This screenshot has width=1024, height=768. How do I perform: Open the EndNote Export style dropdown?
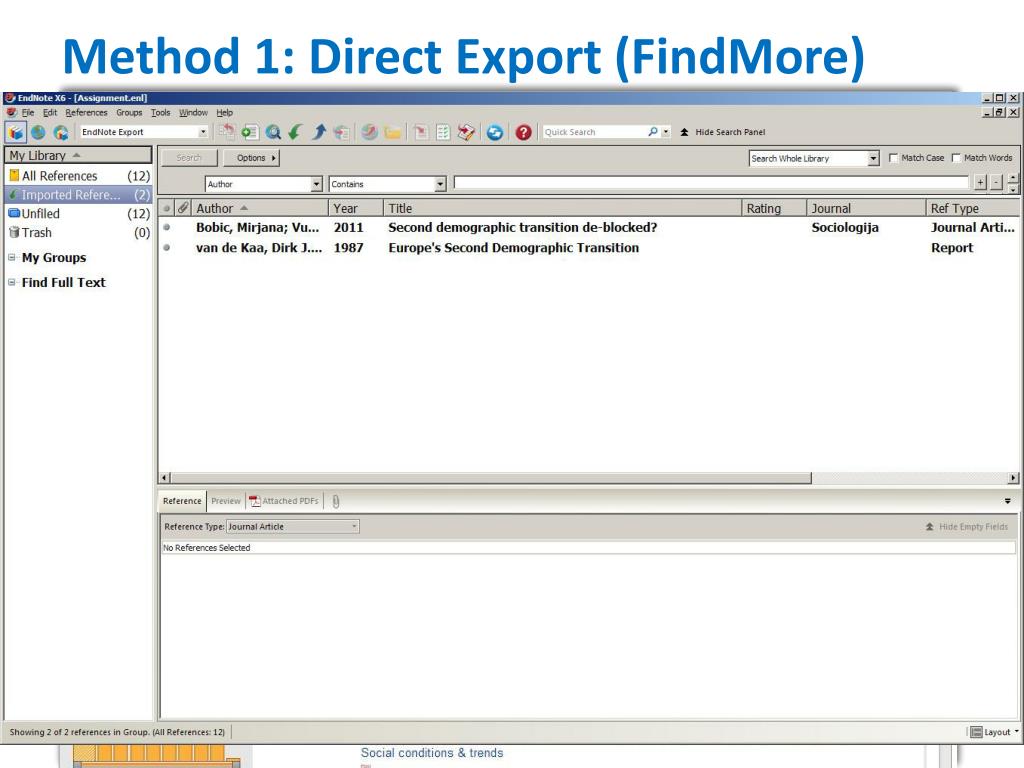203,132
